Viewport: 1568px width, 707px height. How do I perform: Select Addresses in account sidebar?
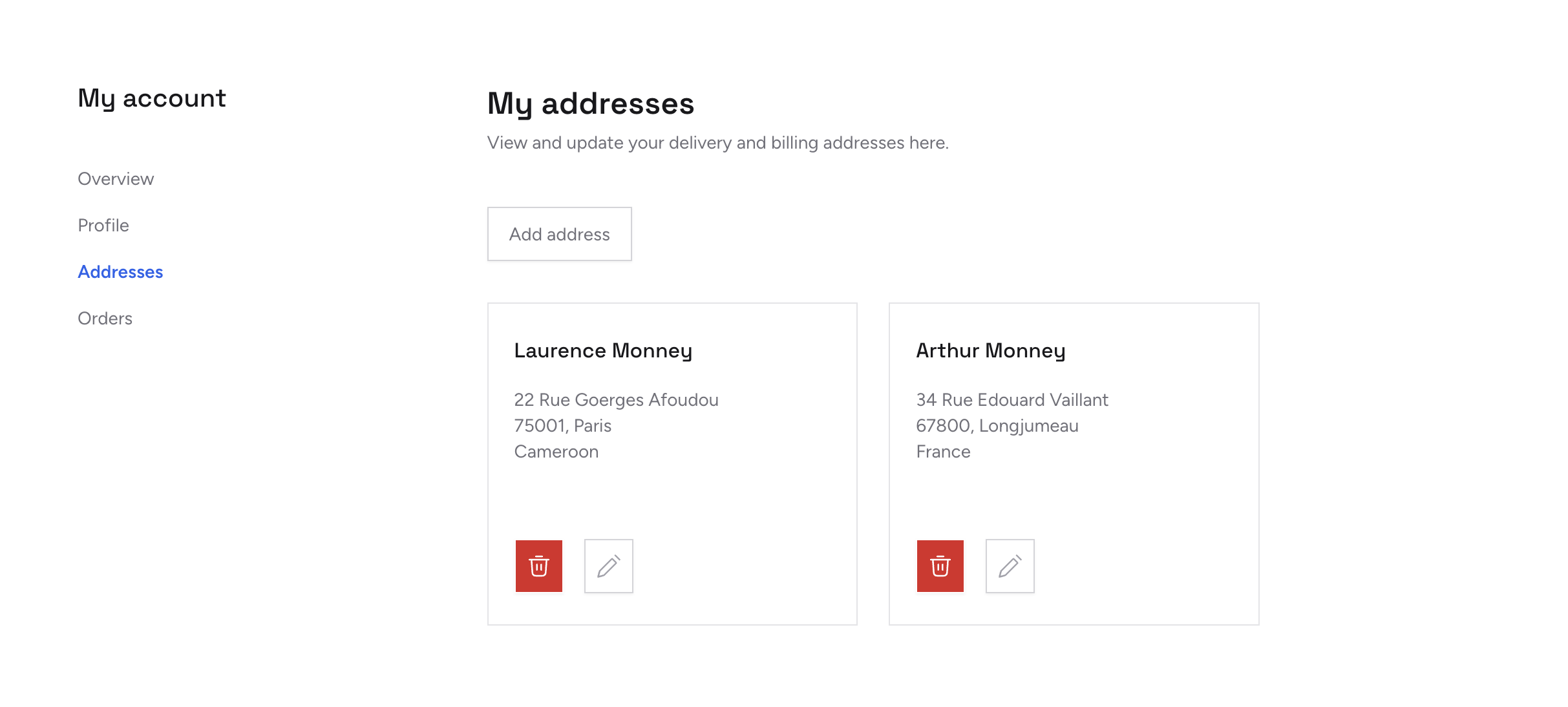pyautogui.click(x=120, y=272)
